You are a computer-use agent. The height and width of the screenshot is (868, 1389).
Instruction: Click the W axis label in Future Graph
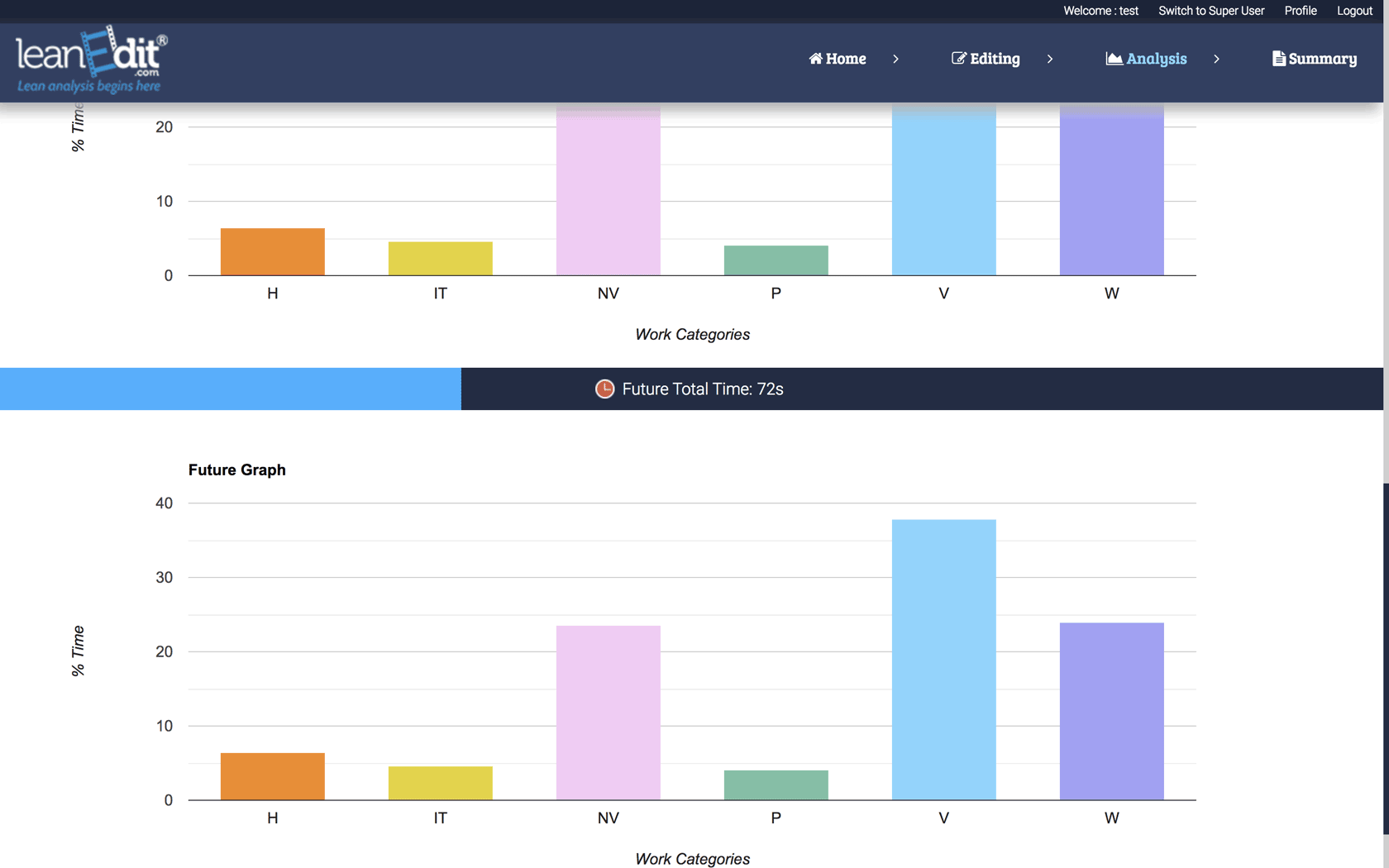tap(1112, 818)
